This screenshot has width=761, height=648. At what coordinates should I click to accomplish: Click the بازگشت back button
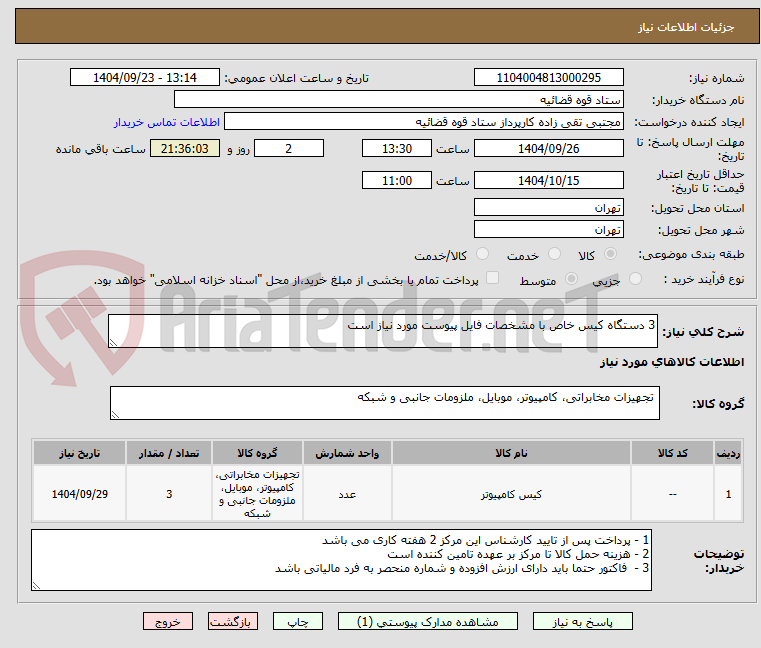(232, 621)
